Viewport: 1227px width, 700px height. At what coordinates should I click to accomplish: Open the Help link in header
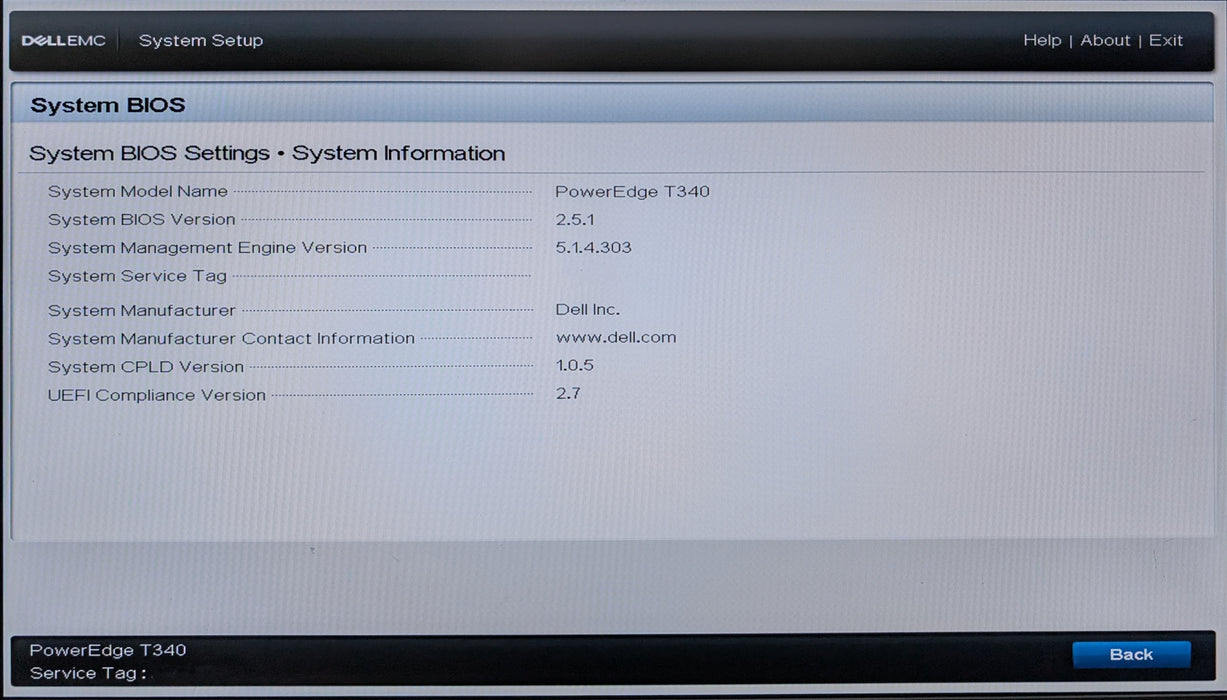click(1042, 41)
